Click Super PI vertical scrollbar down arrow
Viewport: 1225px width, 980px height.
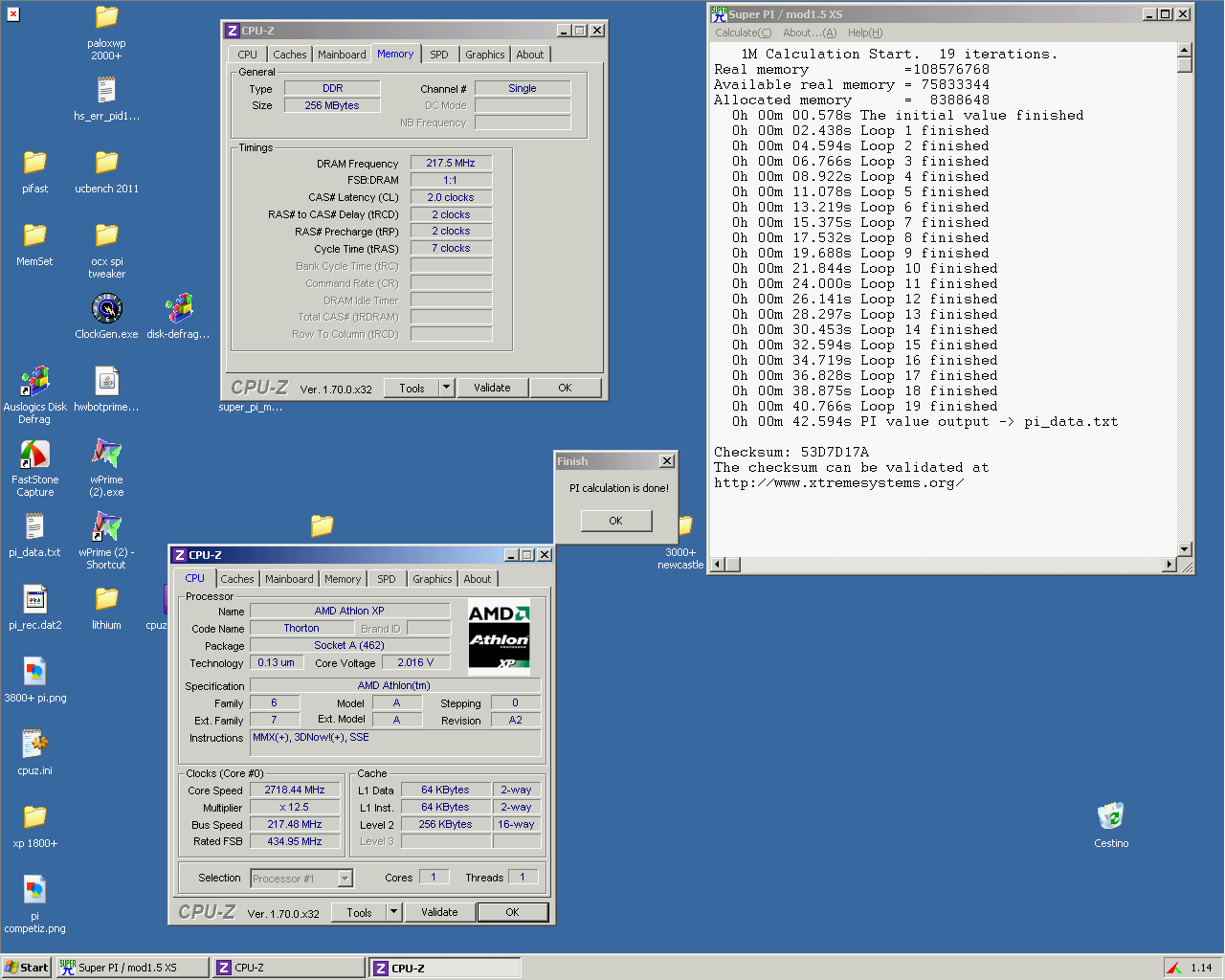coord(1185,549)
